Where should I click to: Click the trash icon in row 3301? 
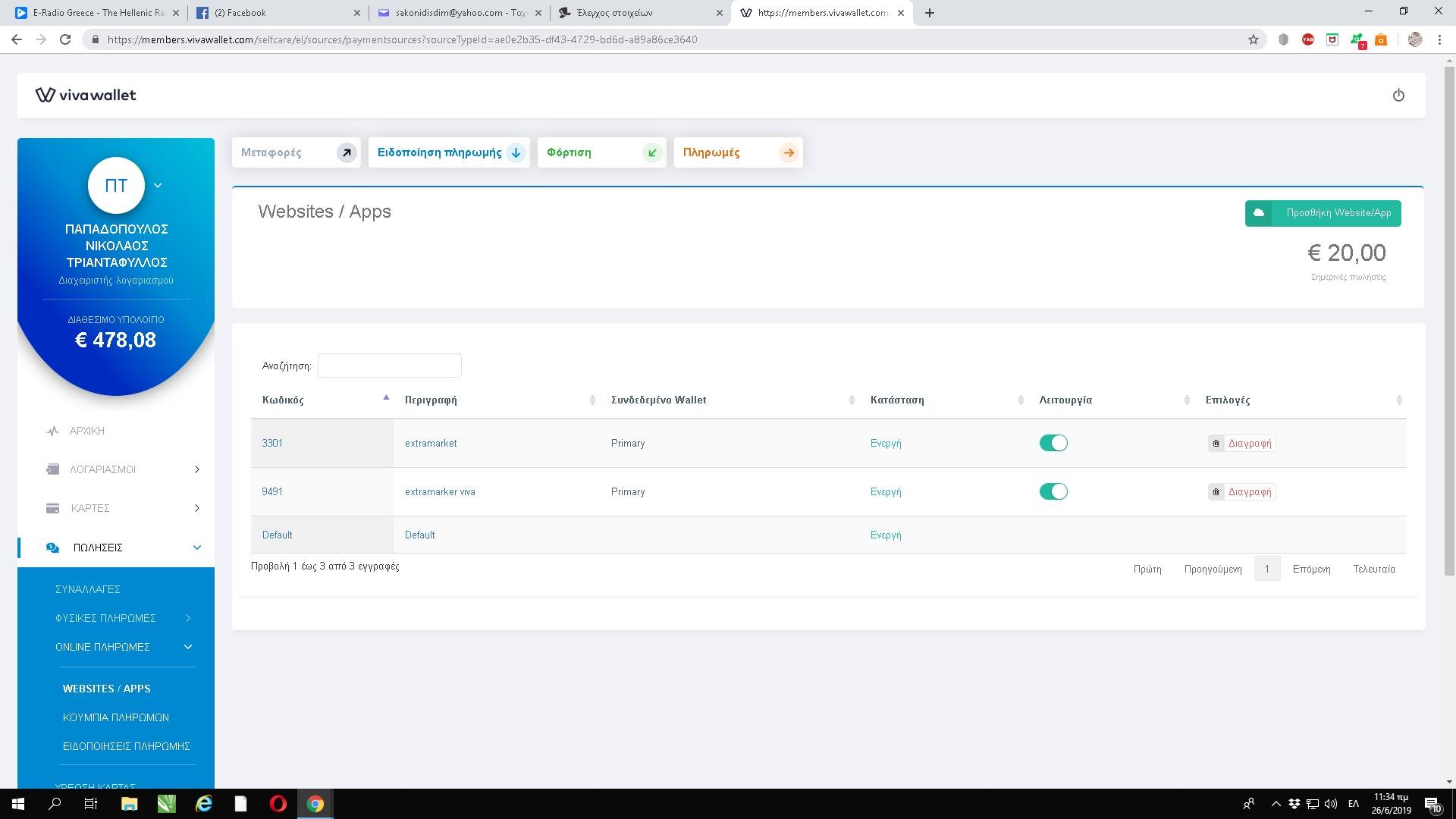pyautogui.click(x=1216, y=444)
